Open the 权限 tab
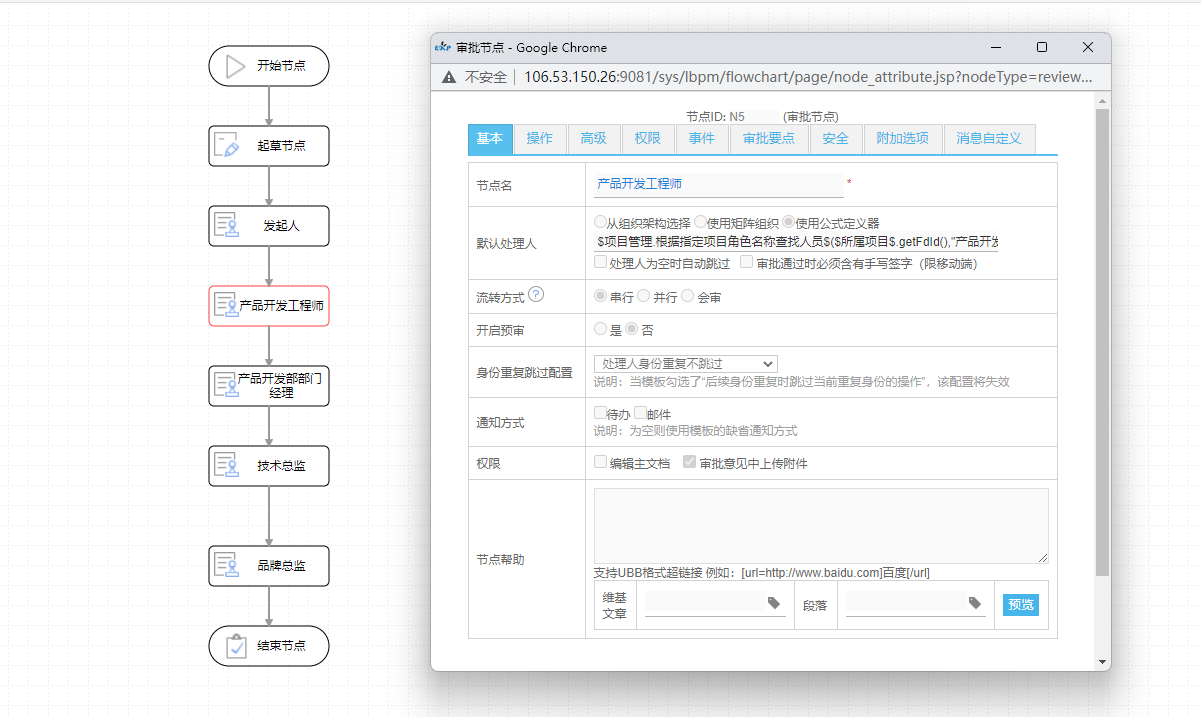 (x=648, y=139)
